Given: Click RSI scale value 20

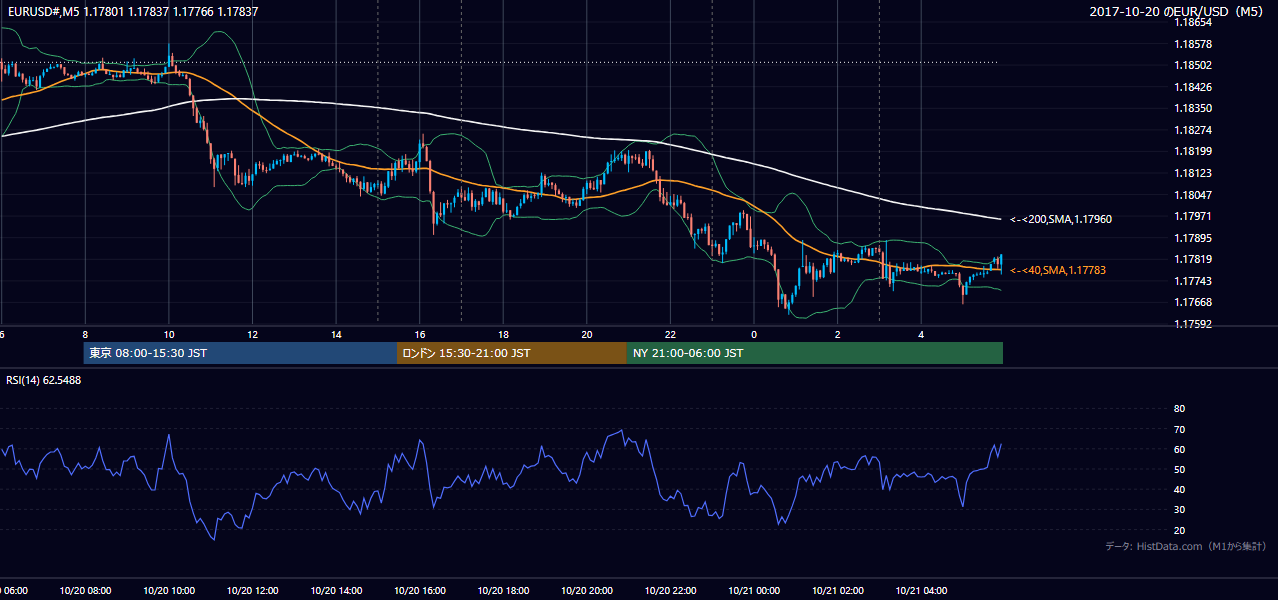Looking at the screenshot, I should pyautogui.click(x=1179, y=531).
